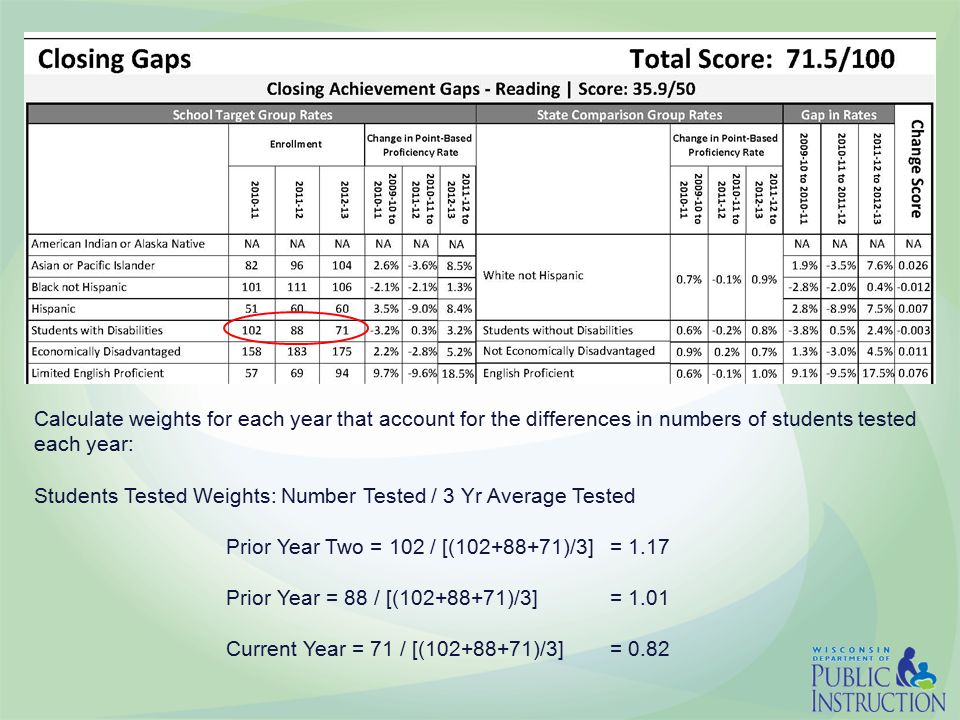
Task: Click the Limited English Proficient enrollment 94
Action: (342, 373)
